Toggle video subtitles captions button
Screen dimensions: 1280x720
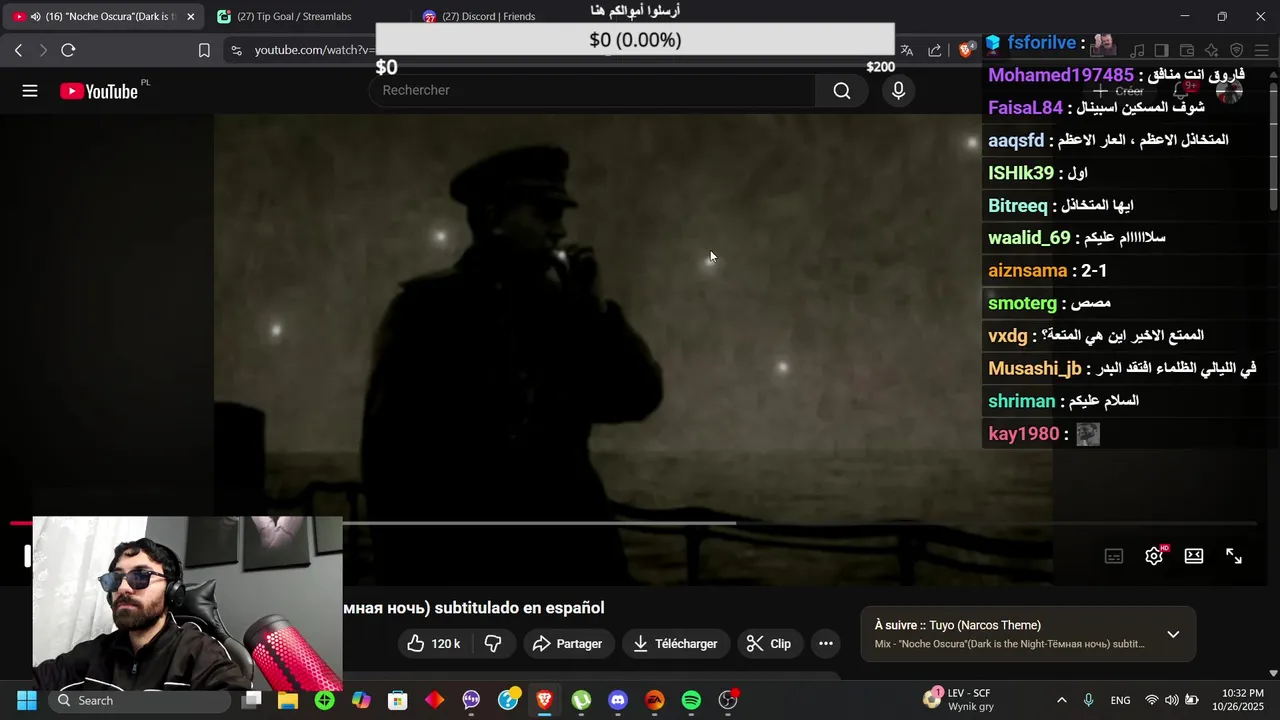coord(1114,556)
